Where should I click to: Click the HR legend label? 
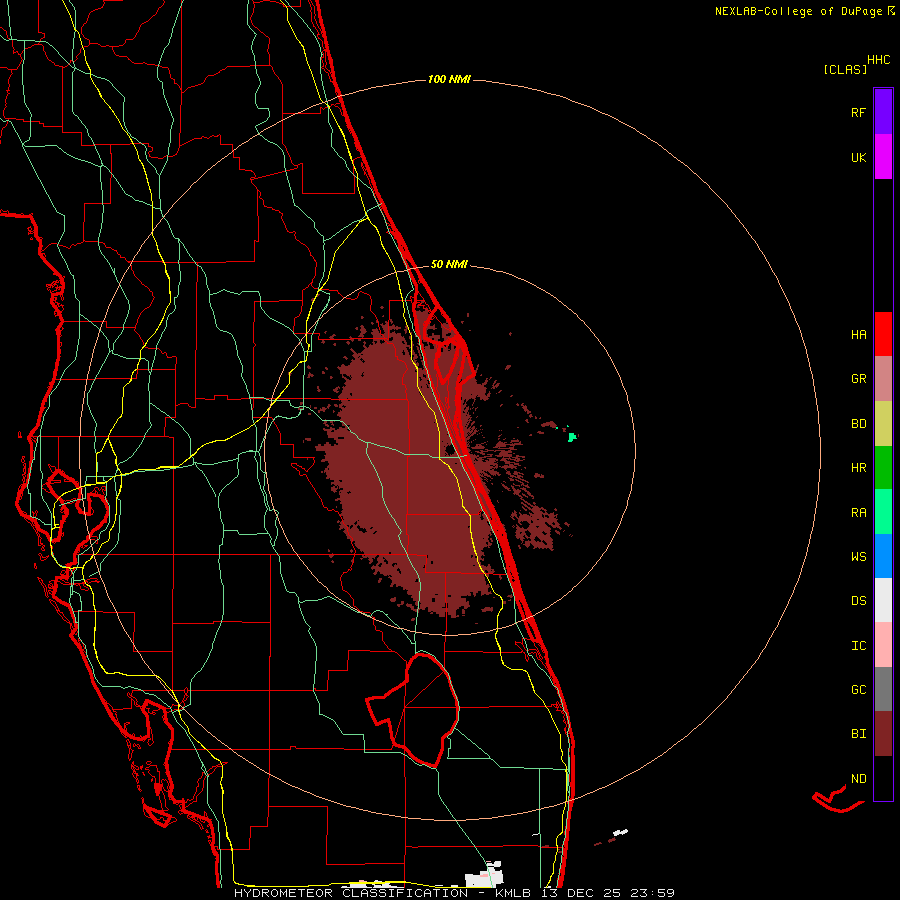(858, 468)
